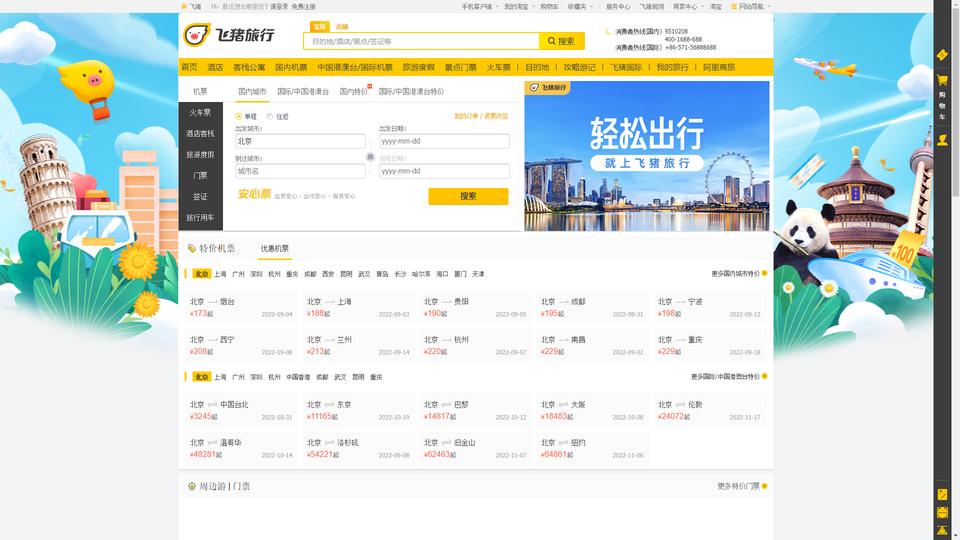Image resolution: width=960 pixels, height=540 pixels.
Task: Click the 周边游 location pin icon
Action: pyautogui.click(x=192, y=486)
